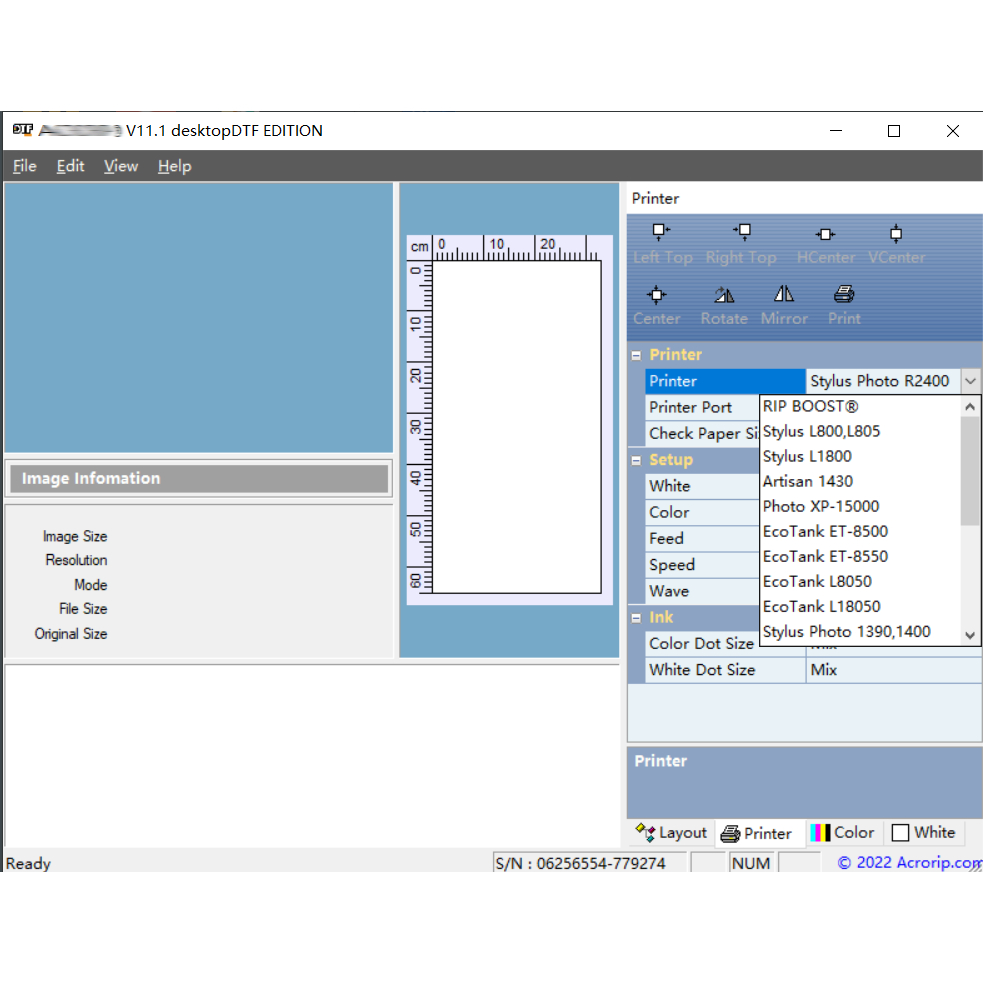
Task: Click the Center alignment icon
Action: (x=656, y=295)
